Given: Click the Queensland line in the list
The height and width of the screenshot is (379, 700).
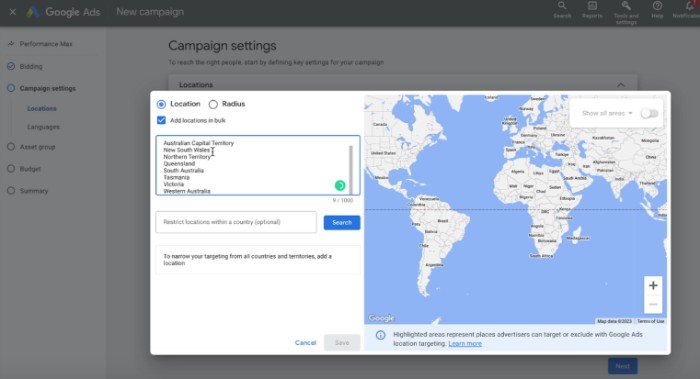Looking at the screenshot, I should pos(179,163).
